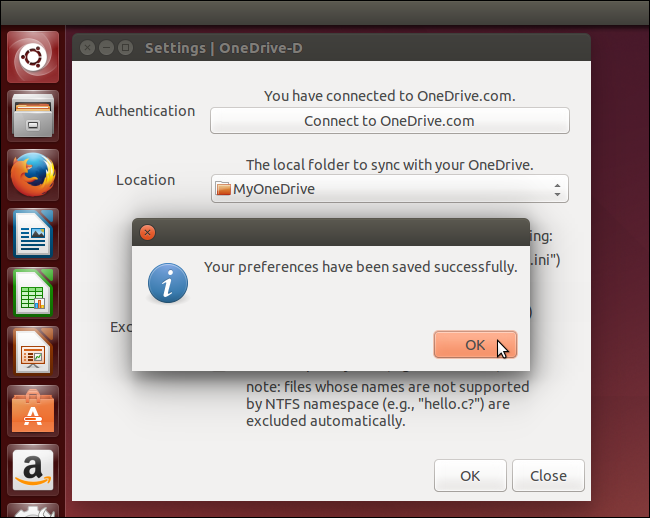Open the Files manager from the dock
The width and height of the screenshot is (650, 518).
click(33, 116)
